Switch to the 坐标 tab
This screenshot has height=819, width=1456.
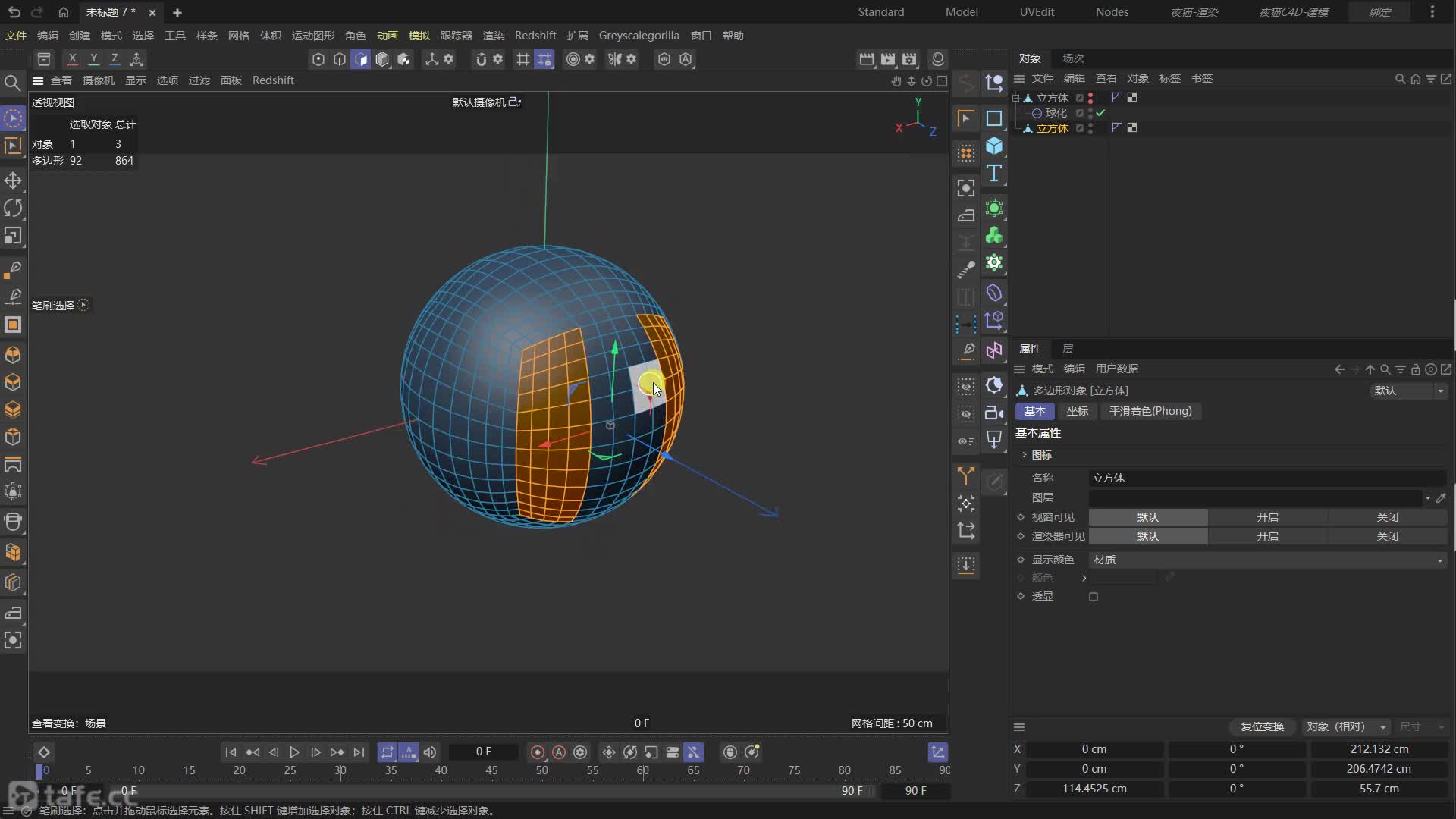1078,411
